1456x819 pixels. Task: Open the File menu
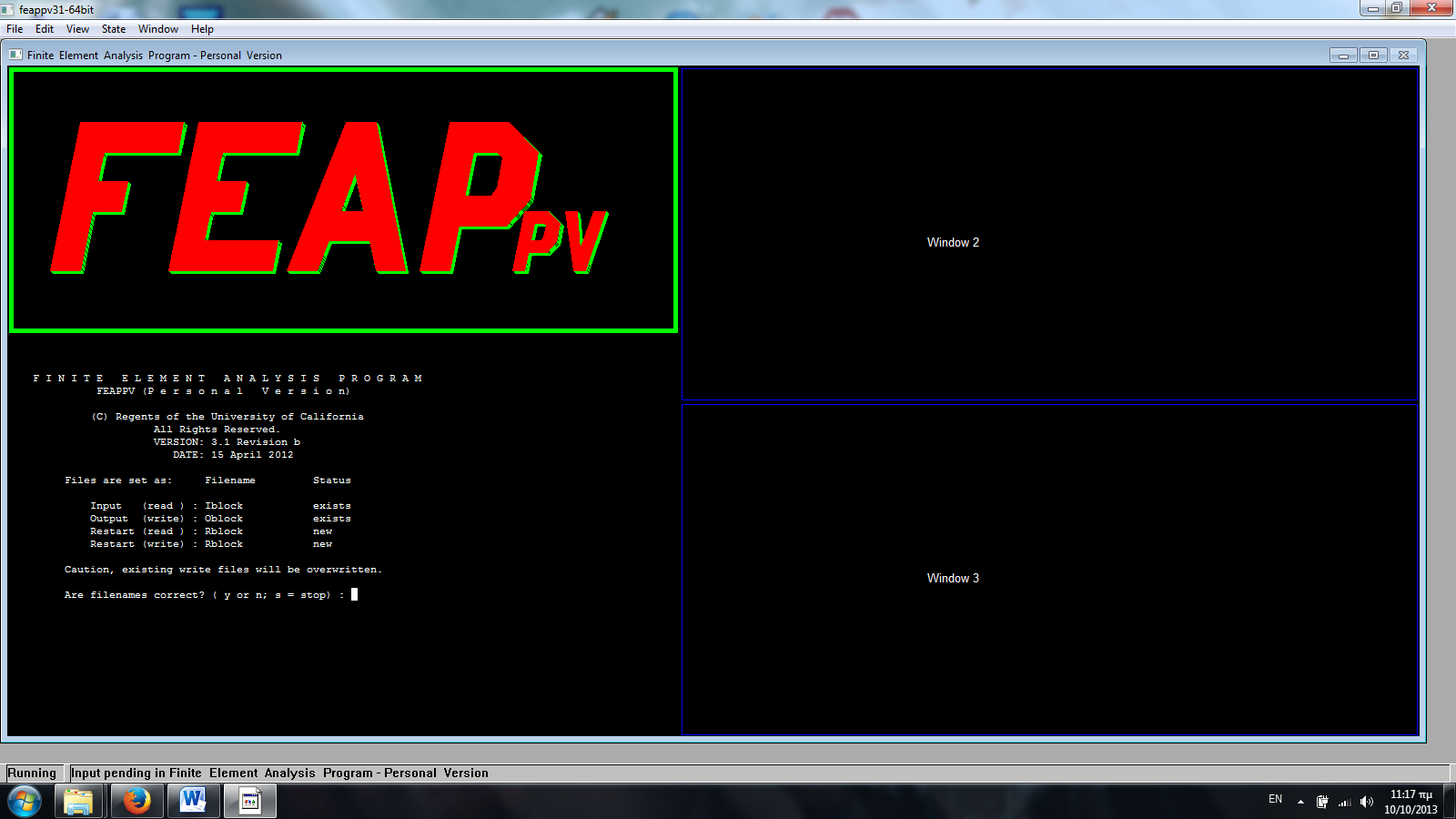point(15,29)
